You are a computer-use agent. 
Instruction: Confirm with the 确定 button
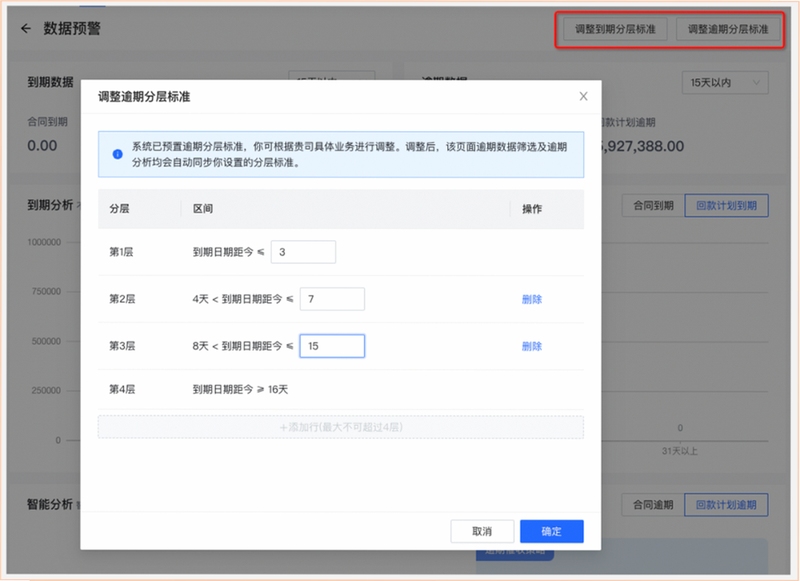[x=552, y=532]
